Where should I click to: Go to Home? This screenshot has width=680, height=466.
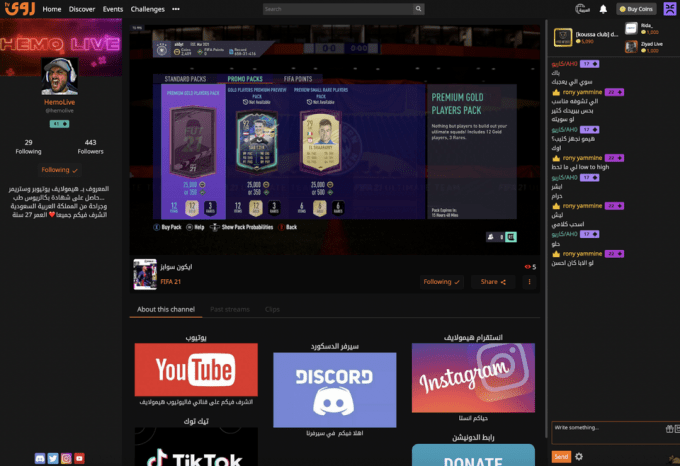[x=52, y=9]
